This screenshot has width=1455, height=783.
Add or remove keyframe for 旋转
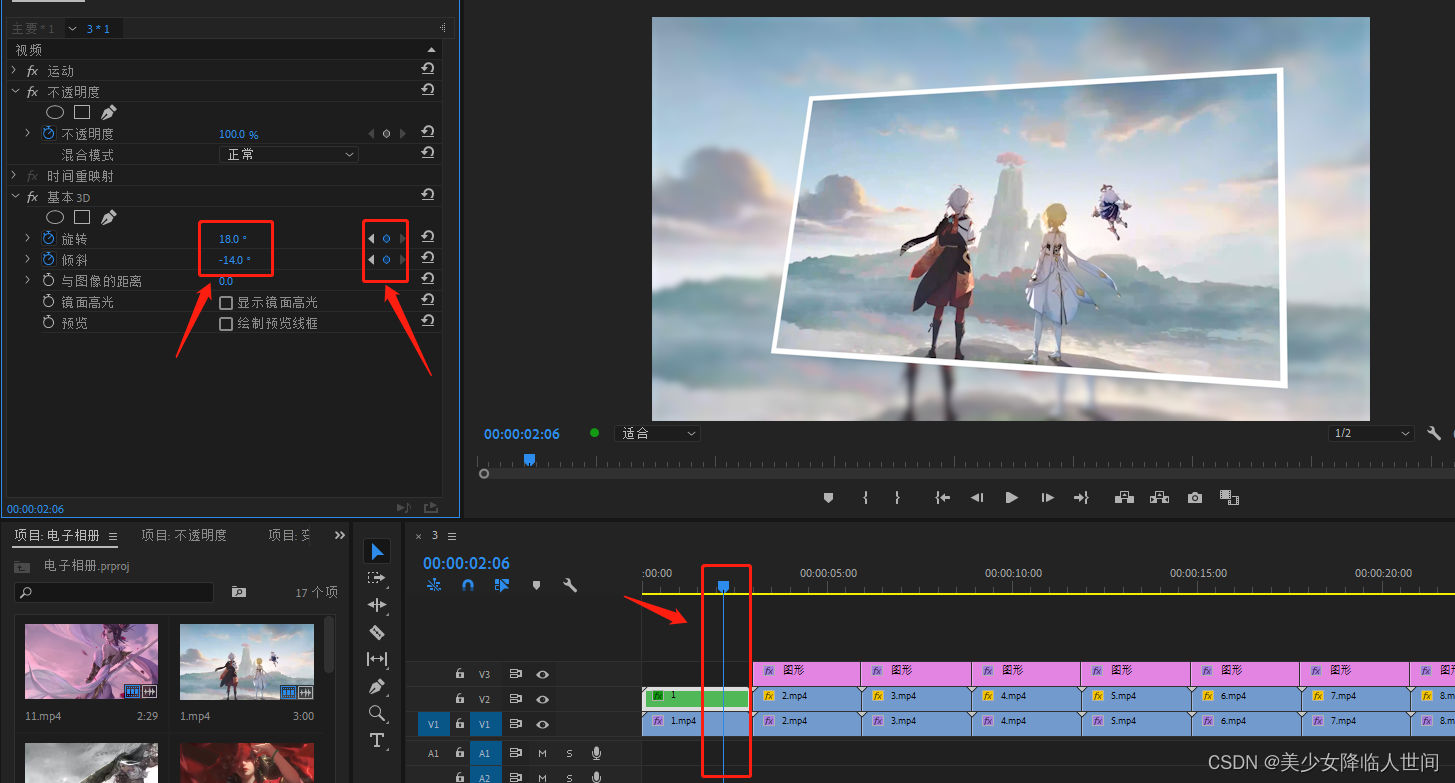pyautogui.click(x=386, y=238)
